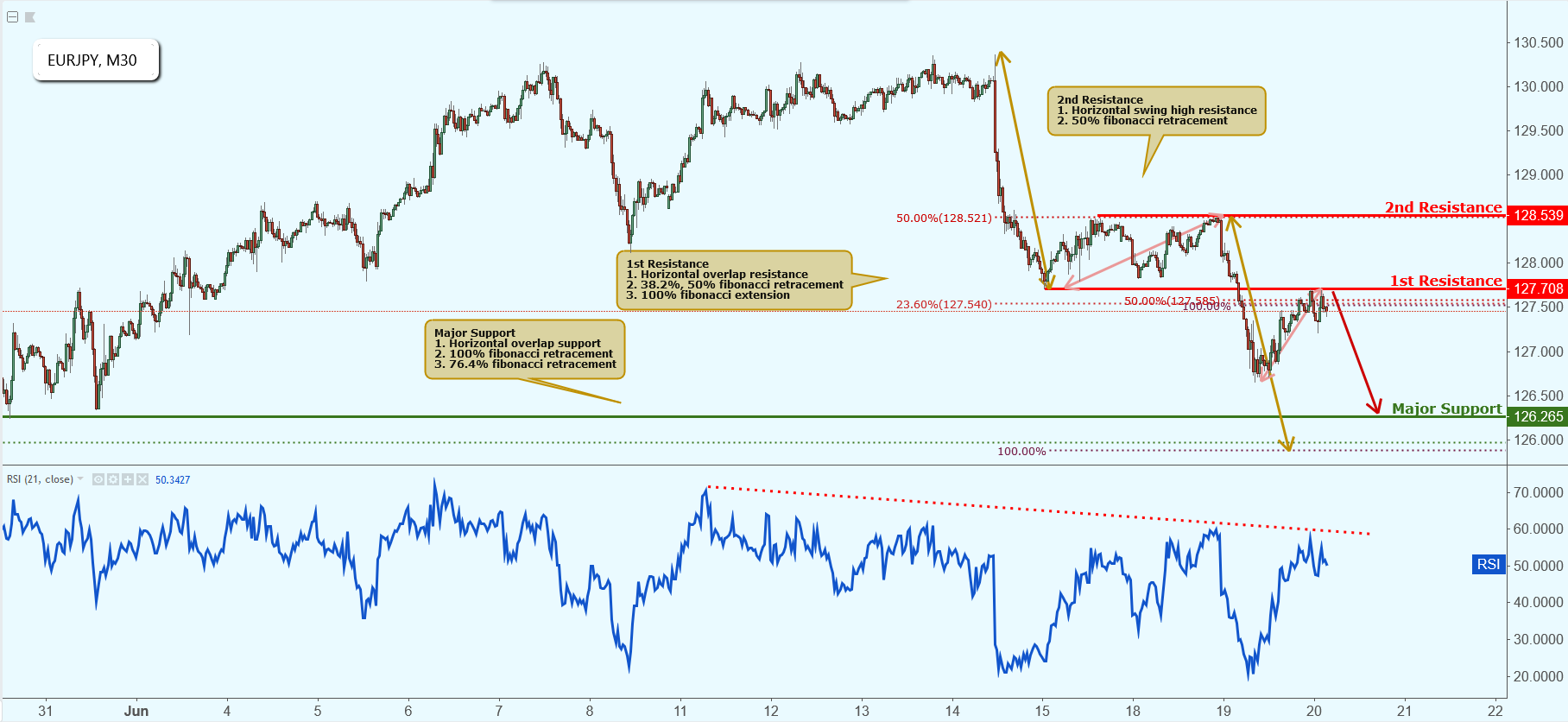This screenshot has width=1568, height=722.
Task: Toggle RSI indicator visibility eye icon
Action: (98, 479)
